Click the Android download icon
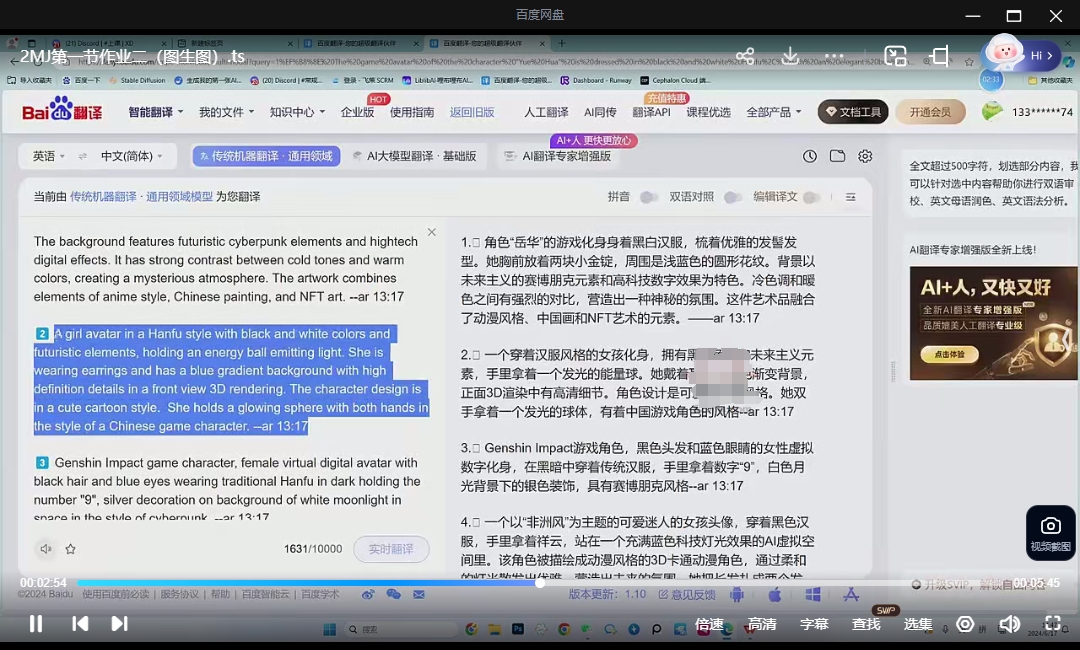 [x=737, y=594]
